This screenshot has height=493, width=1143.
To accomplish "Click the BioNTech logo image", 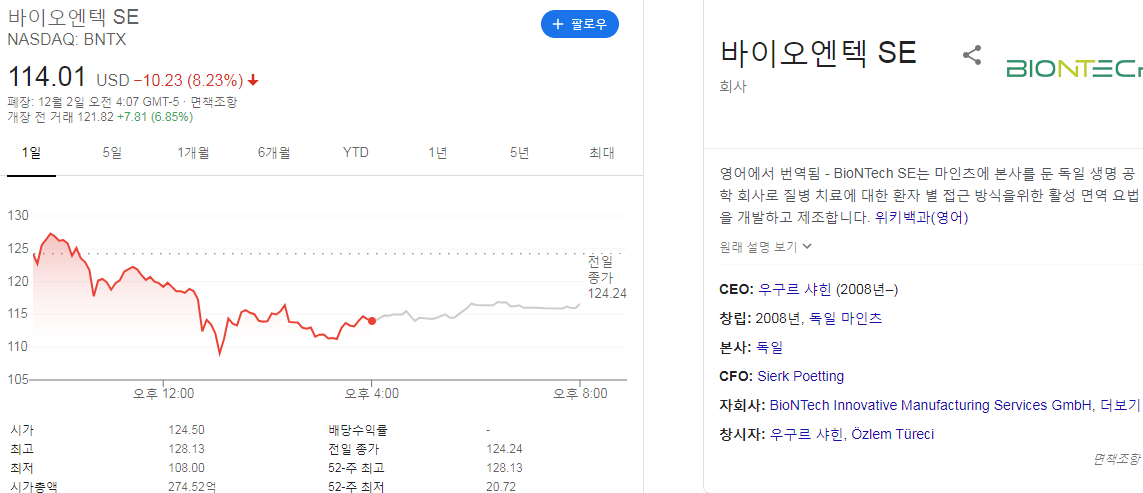I will pyautogui.click(x=1074, y=69).
